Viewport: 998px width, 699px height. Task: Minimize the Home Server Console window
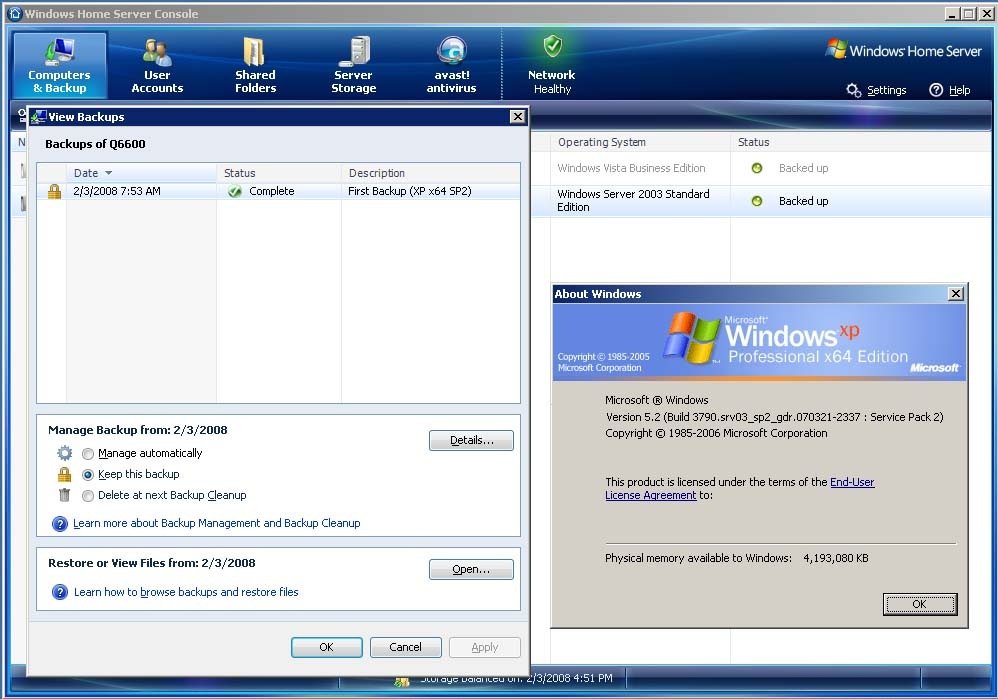click(x=952, y=13)
